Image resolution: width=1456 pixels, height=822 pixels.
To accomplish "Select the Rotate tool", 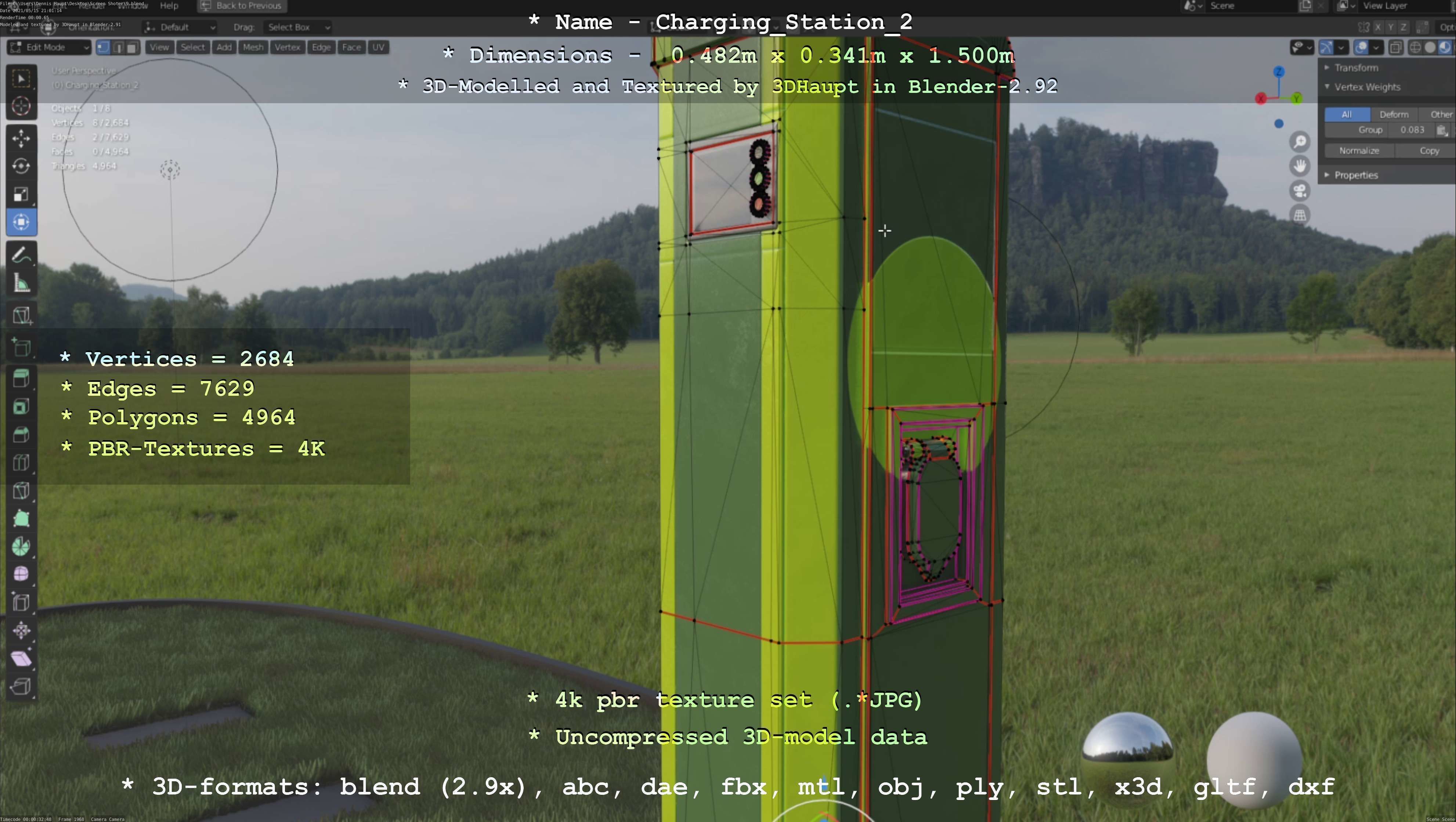I will tap(21, 166).
